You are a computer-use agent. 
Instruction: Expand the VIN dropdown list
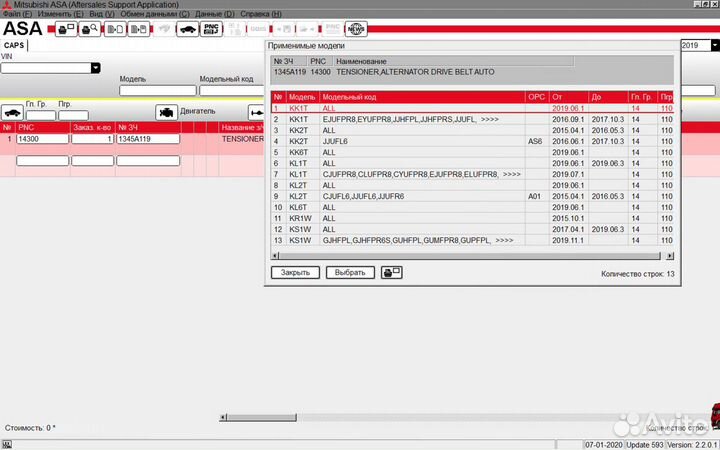tap(95, 68)
